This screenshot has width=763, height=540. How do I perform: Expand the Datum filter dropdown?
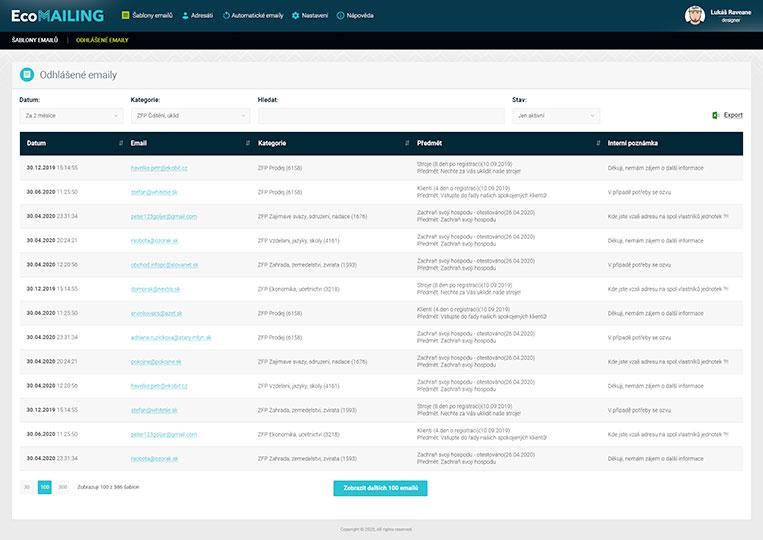click(70, 116)
